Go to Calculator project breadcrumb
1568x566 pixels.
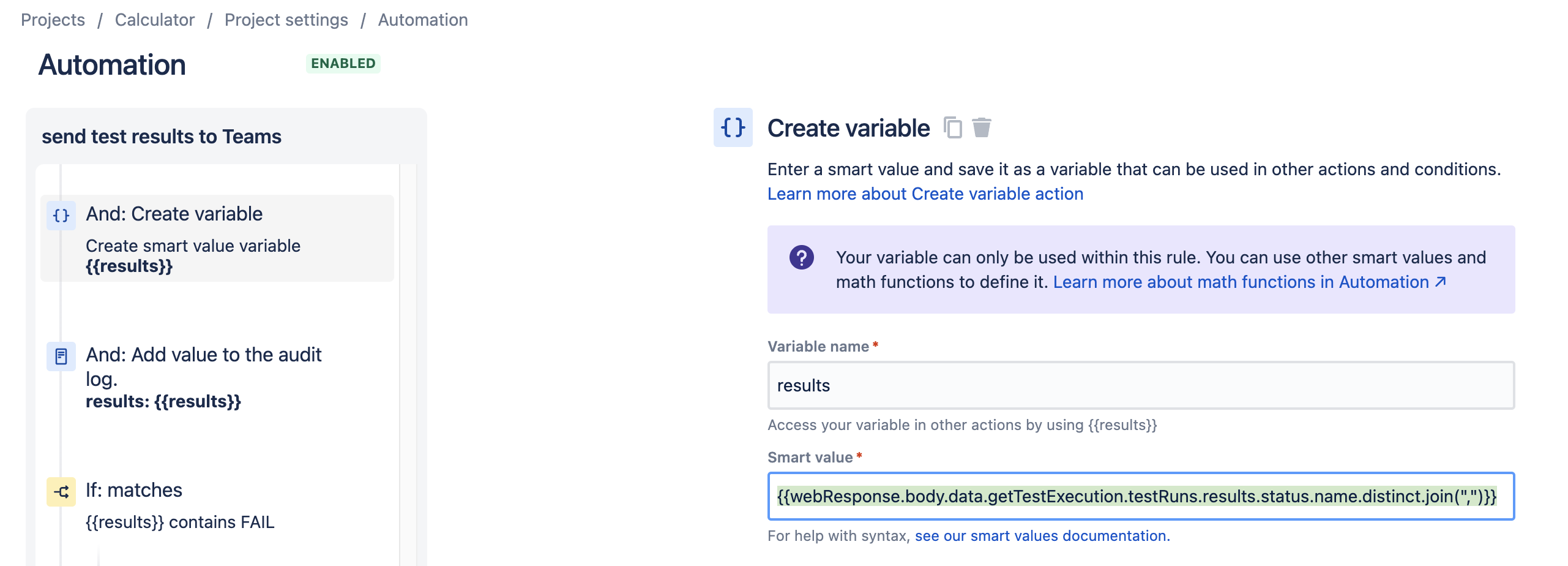[155, 20]
